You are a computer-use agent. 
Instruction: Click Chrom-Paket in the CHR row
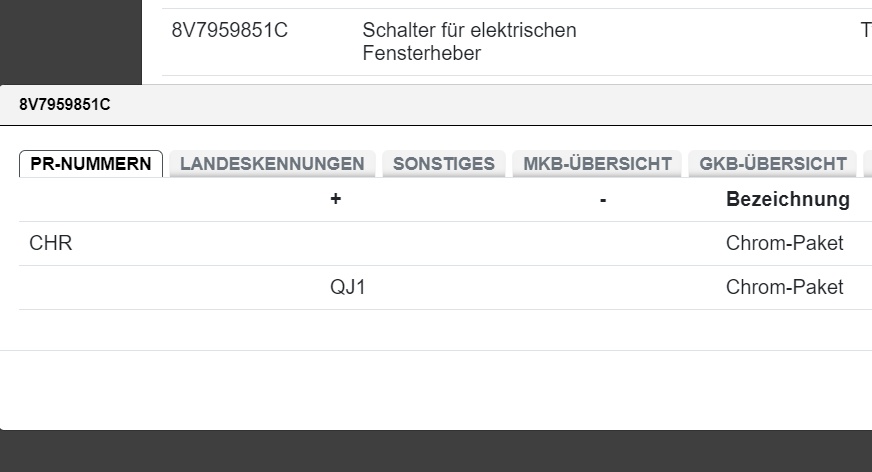(784, 243)
